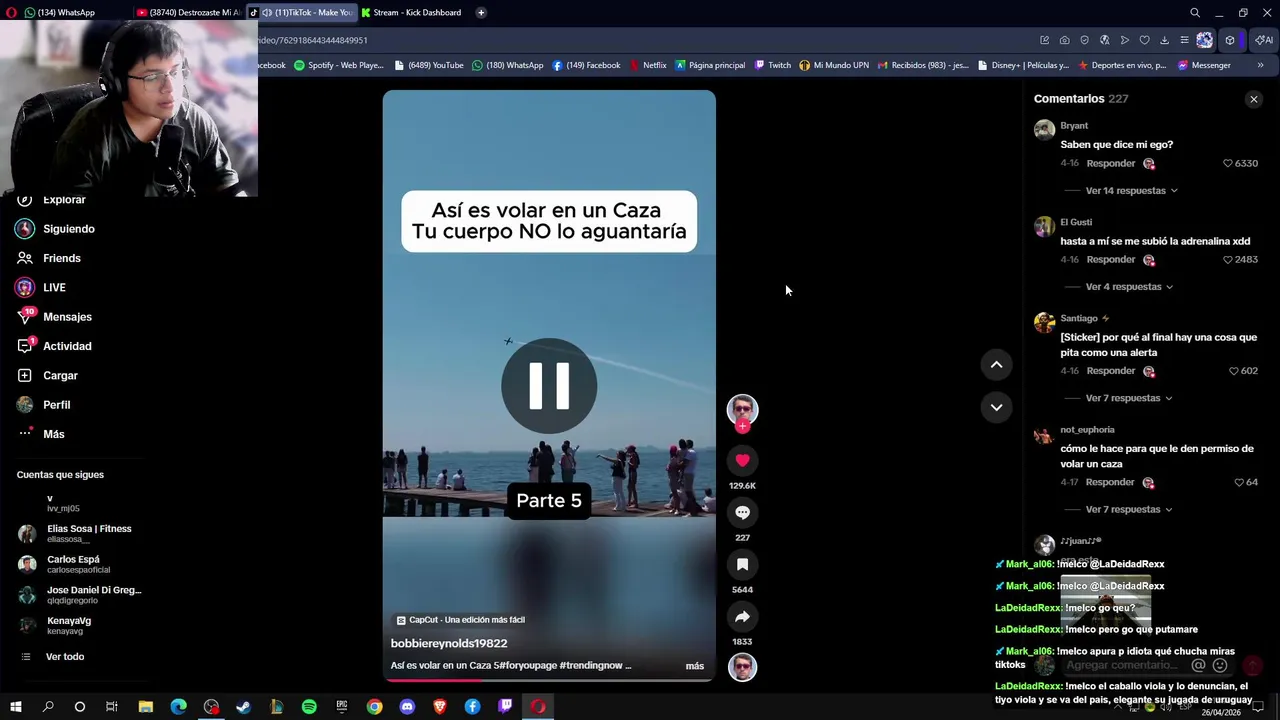Open a new browser tab with plus

[x=481, y=13]
